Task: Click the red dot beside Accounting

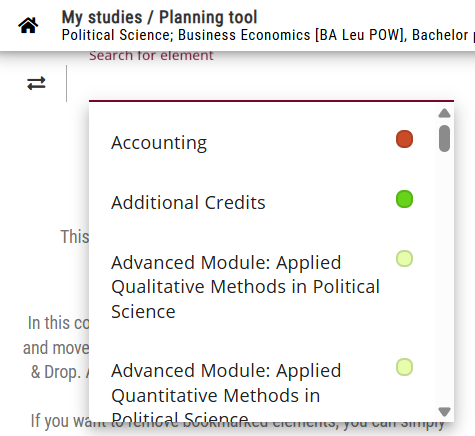Action: tap(404, 139)
